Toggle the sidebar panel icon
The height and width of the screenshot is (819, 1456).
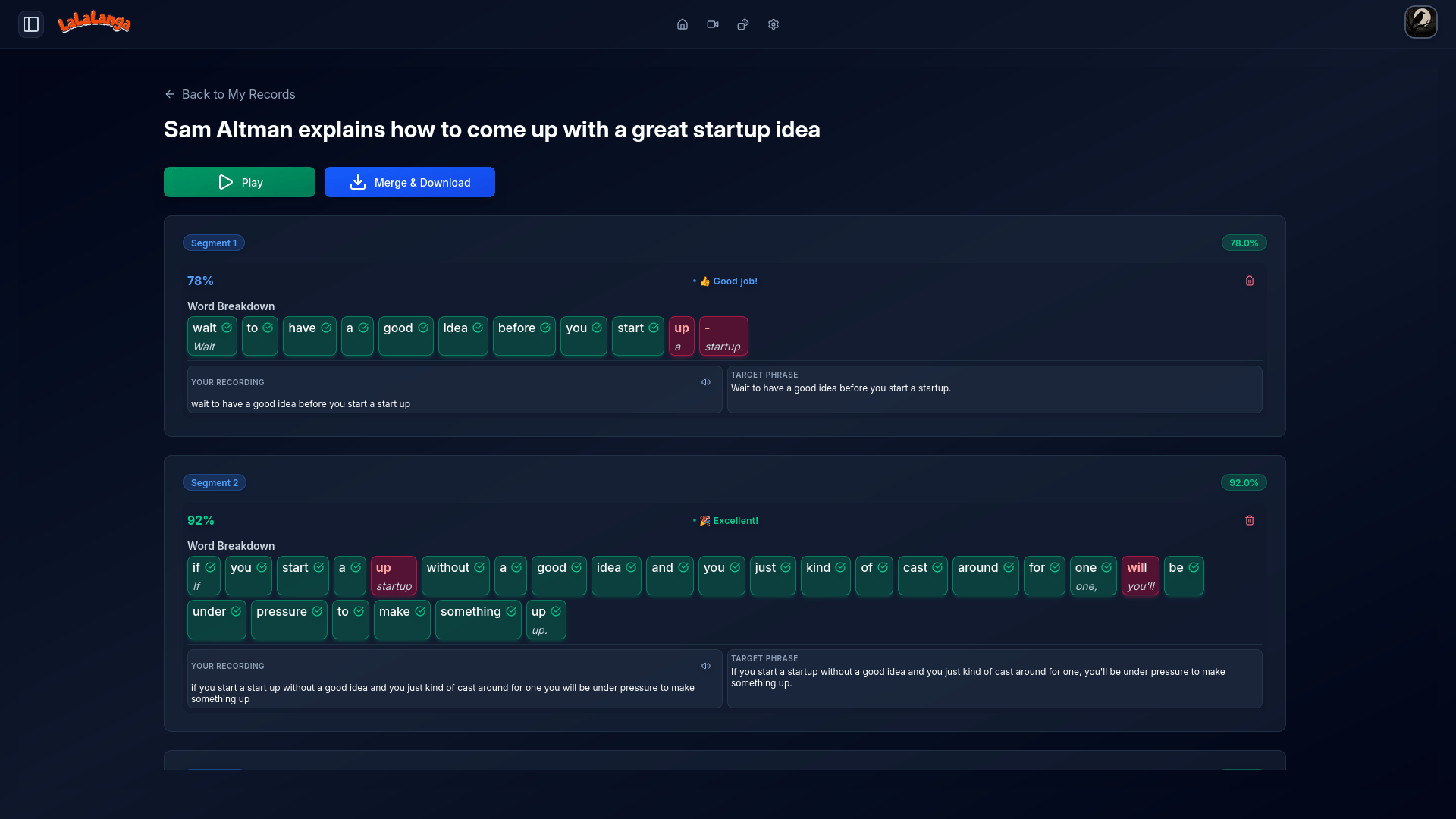tap(31, 24)
